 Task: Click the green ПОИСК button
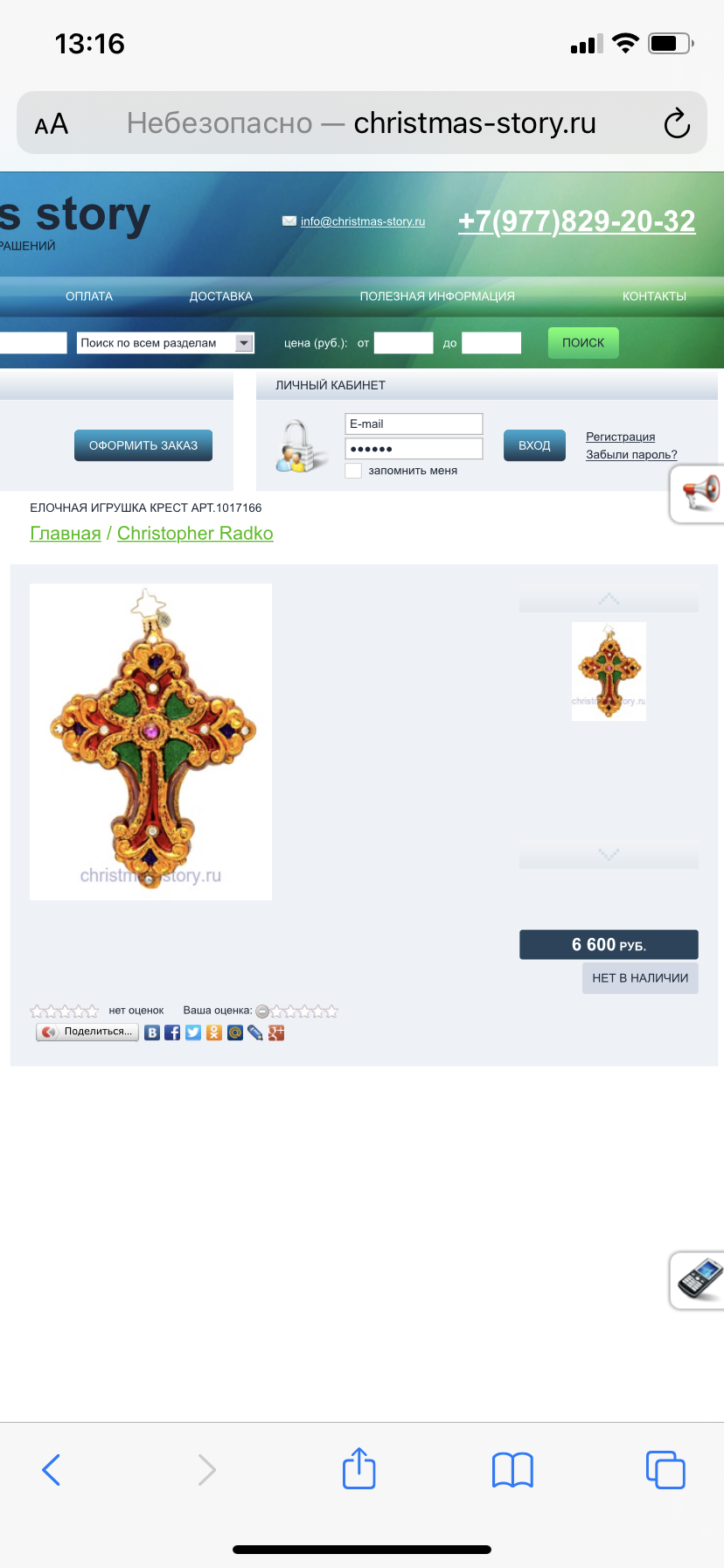click(583, 343)
